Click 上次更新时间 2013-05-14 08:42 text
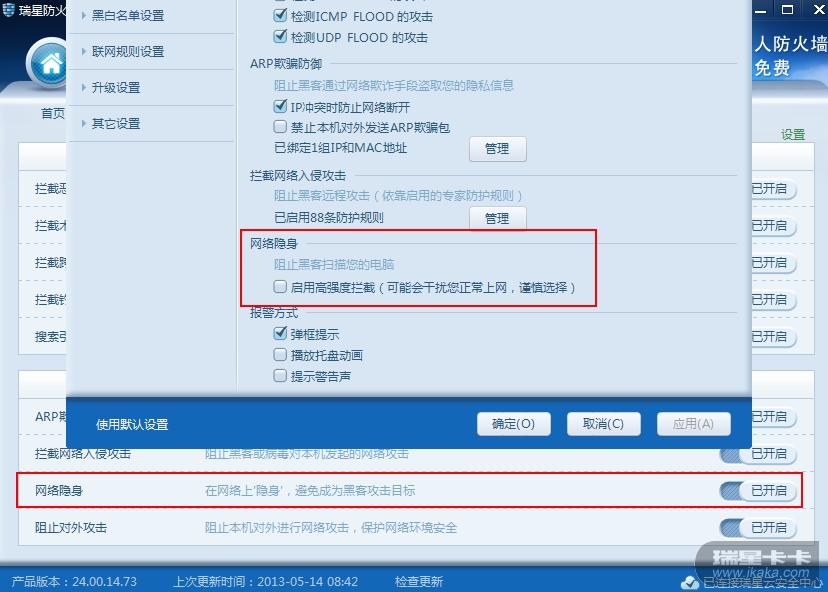The height and width of the screenshot is (592, 828). [266, 582]
